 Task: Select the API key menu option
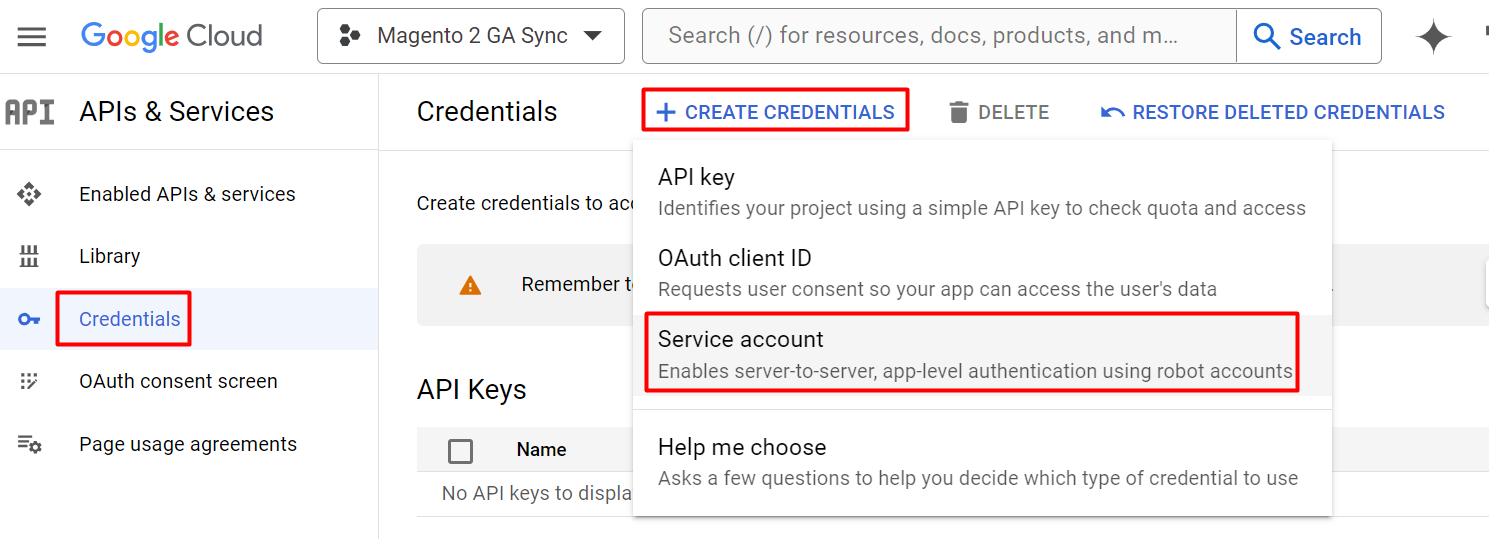981,191
